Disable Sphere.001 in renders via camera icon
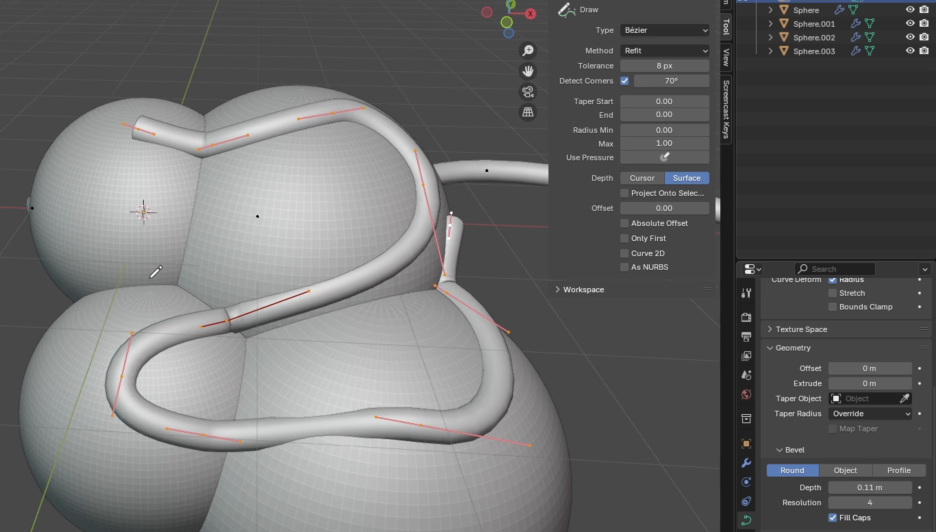936x532 pixels. [924, 23]
